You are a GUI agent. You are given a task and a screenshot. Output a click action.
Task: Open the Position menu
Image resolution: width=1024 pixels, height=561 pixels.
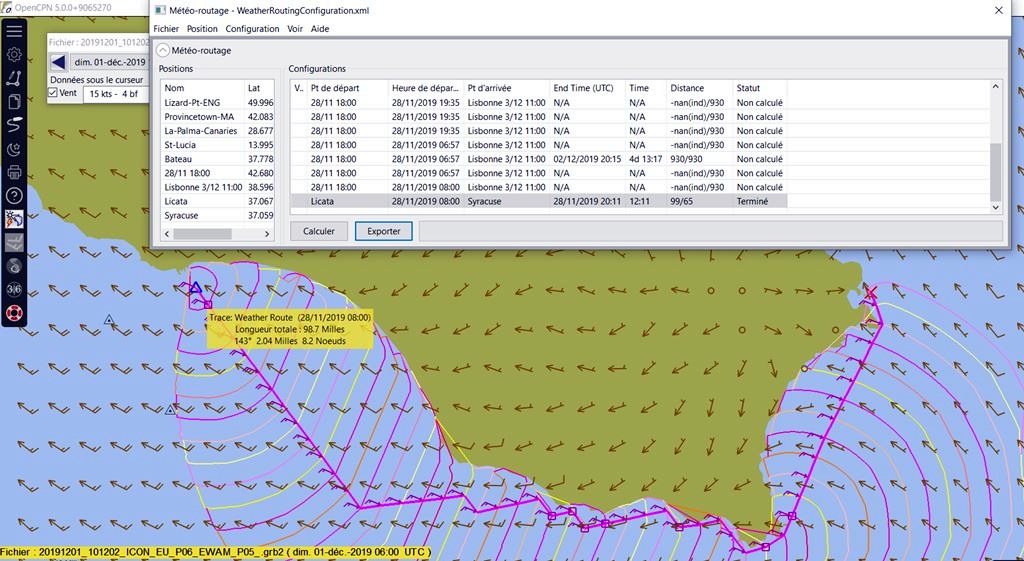[x=202, y=29]
